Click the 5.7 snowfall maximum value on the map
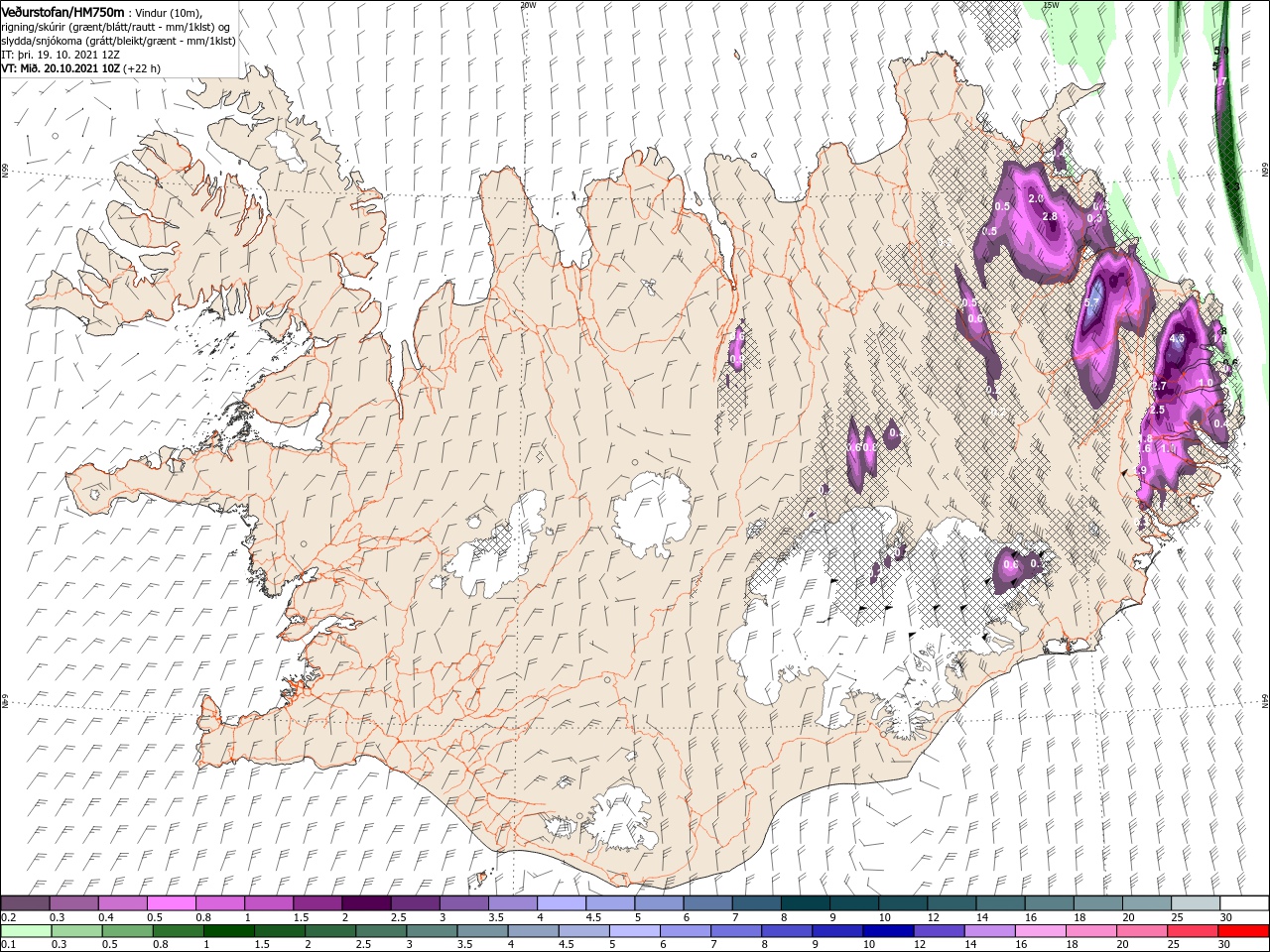1270x952 pixels. (1092, 303)
